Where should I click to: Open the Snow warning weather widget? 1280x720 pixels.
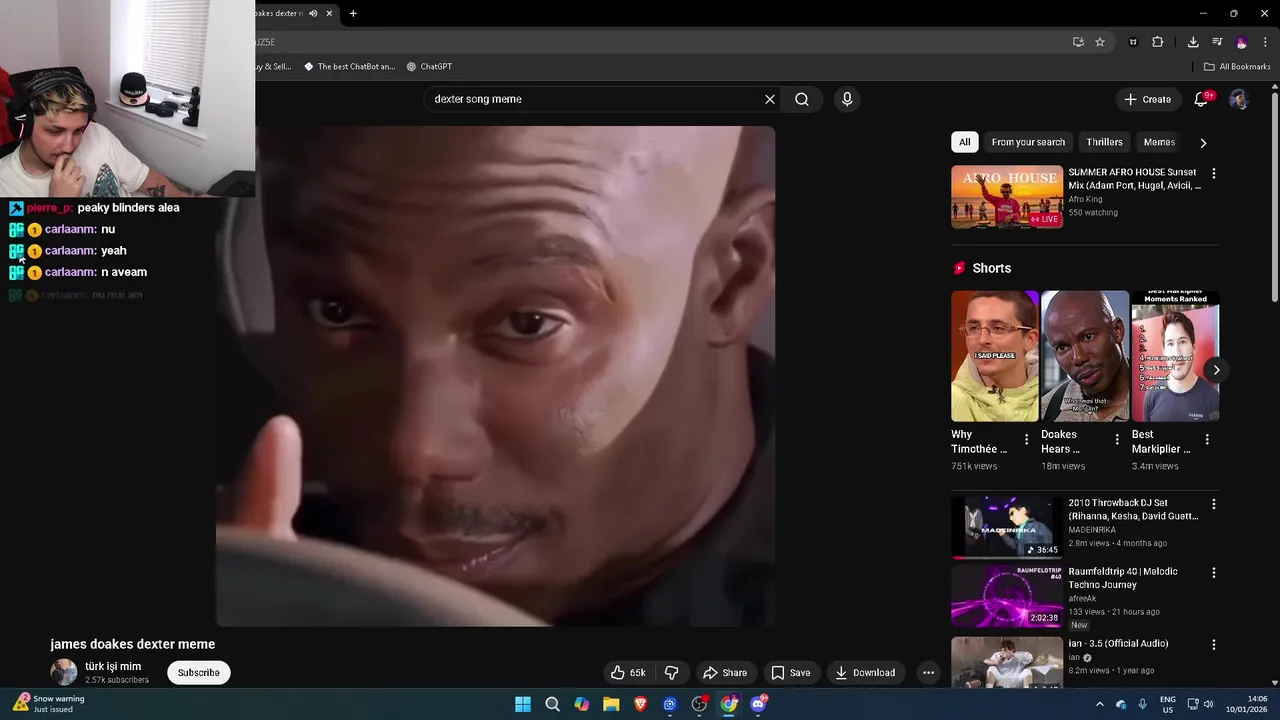48,704
